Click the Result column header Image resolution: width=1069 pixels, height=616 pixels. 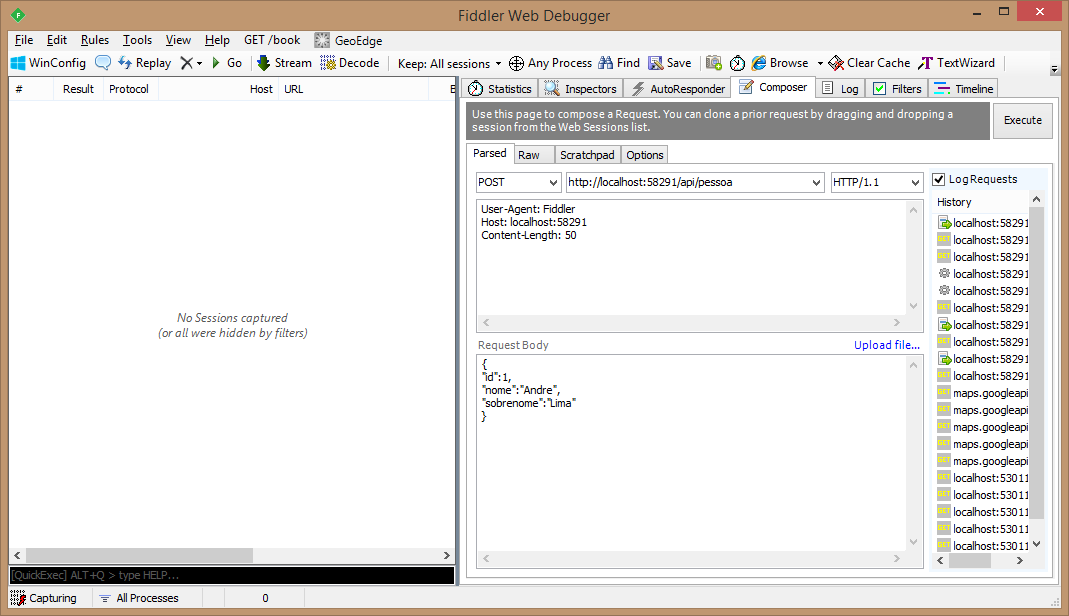coord(78,89)
